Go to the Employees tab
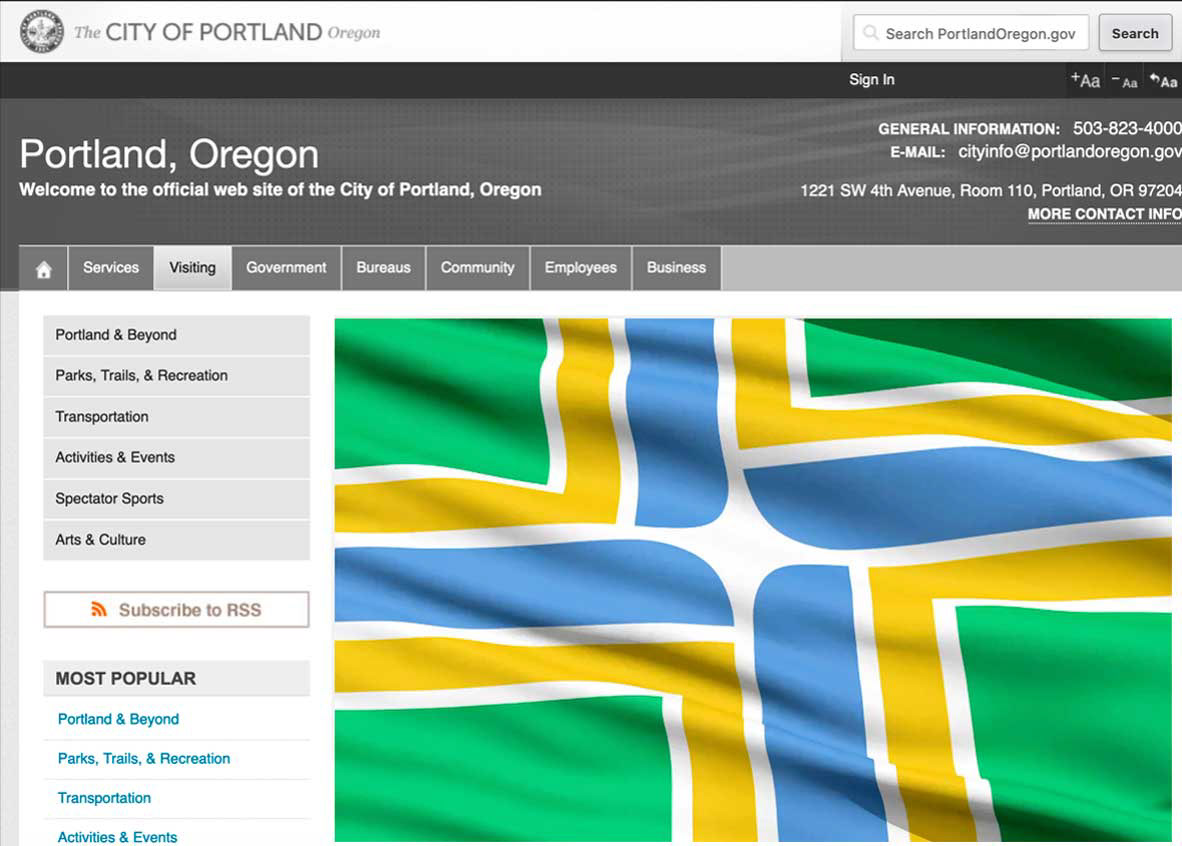 (580, 268)
